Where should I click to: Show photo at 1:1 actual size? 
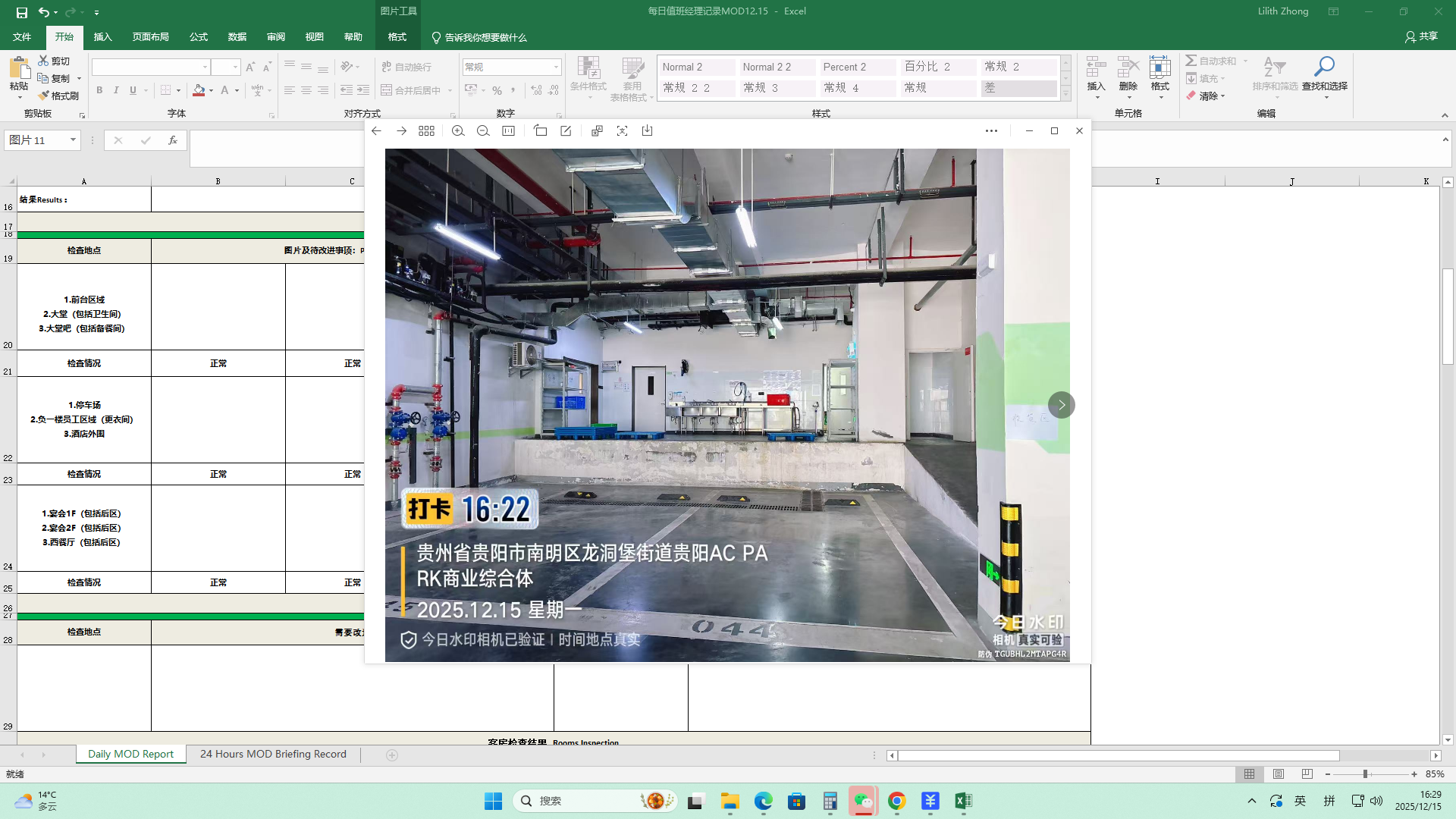pyautogui.click(x=509, y=130)
